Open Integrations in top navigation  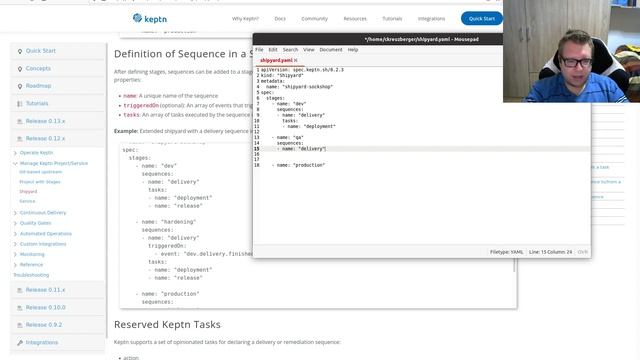tap(431, 19)
